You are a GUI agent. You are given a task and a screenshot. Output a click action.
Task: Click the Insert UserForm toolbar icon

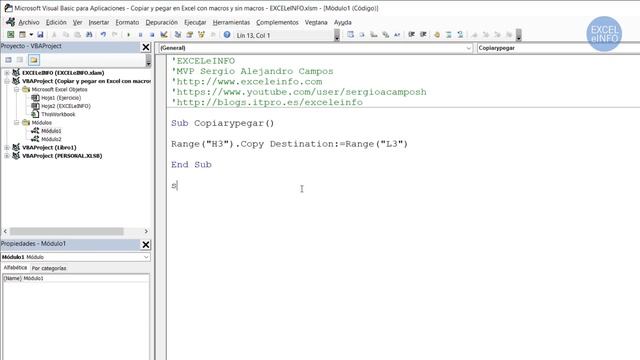pyautogui.click(x=22, y=35)
